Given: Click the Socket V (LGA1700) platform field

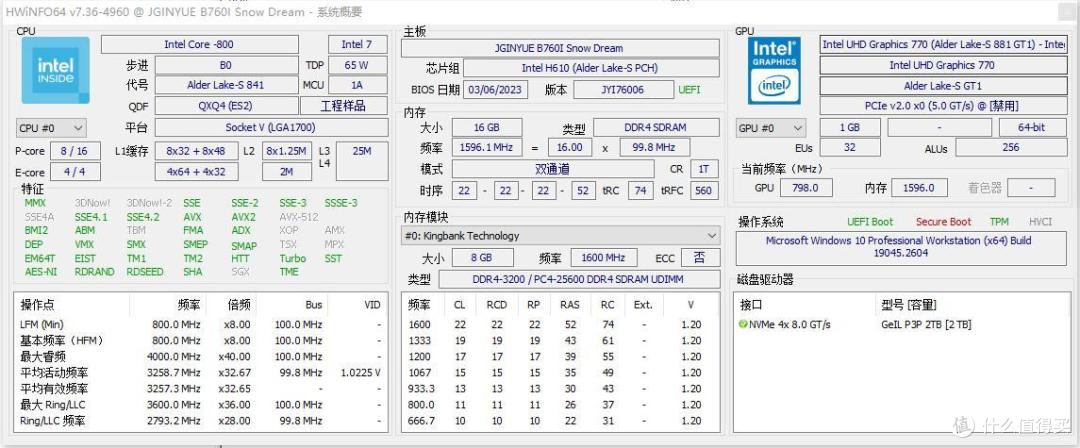Looking at the screenshot, I should (x=271, y=128).
